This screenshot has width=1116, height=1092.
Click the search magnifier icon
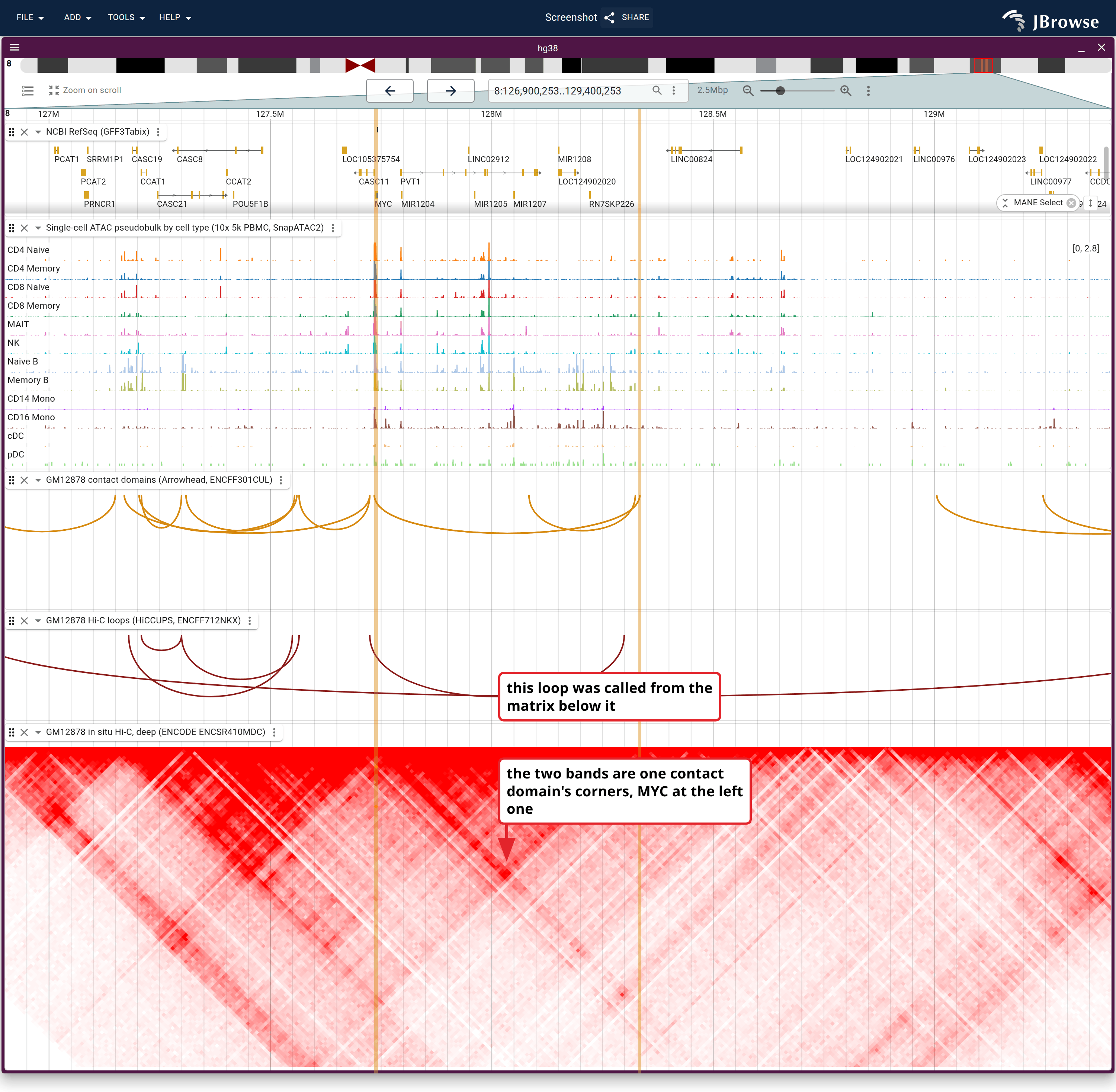pyautogui.click(x=657, y=90)
